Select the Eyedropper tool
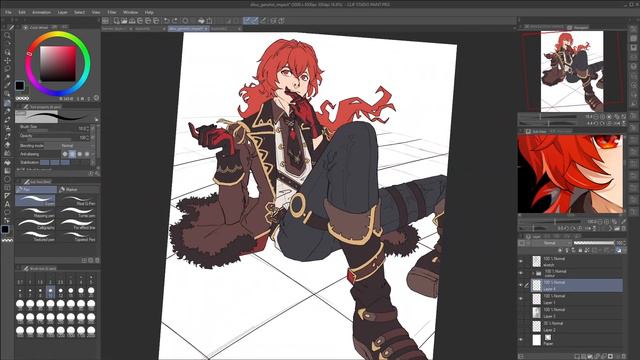 click(7, 85)
